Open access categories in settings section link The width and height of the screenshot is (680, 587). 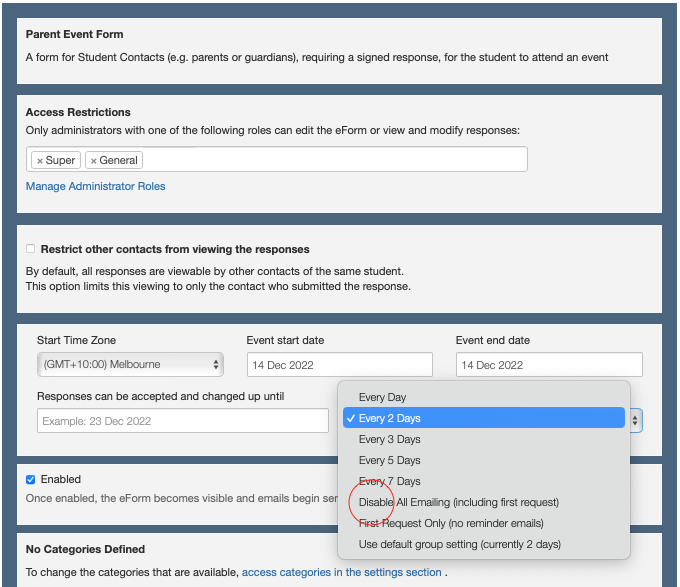pos(341,572)
